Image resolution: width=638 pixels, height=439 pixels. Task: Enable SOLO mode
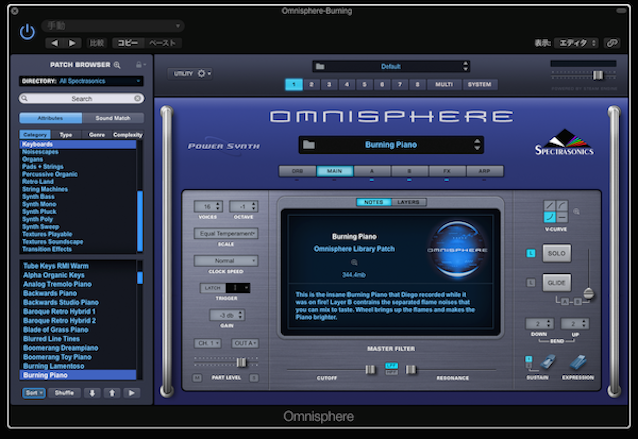pos(556,253)
